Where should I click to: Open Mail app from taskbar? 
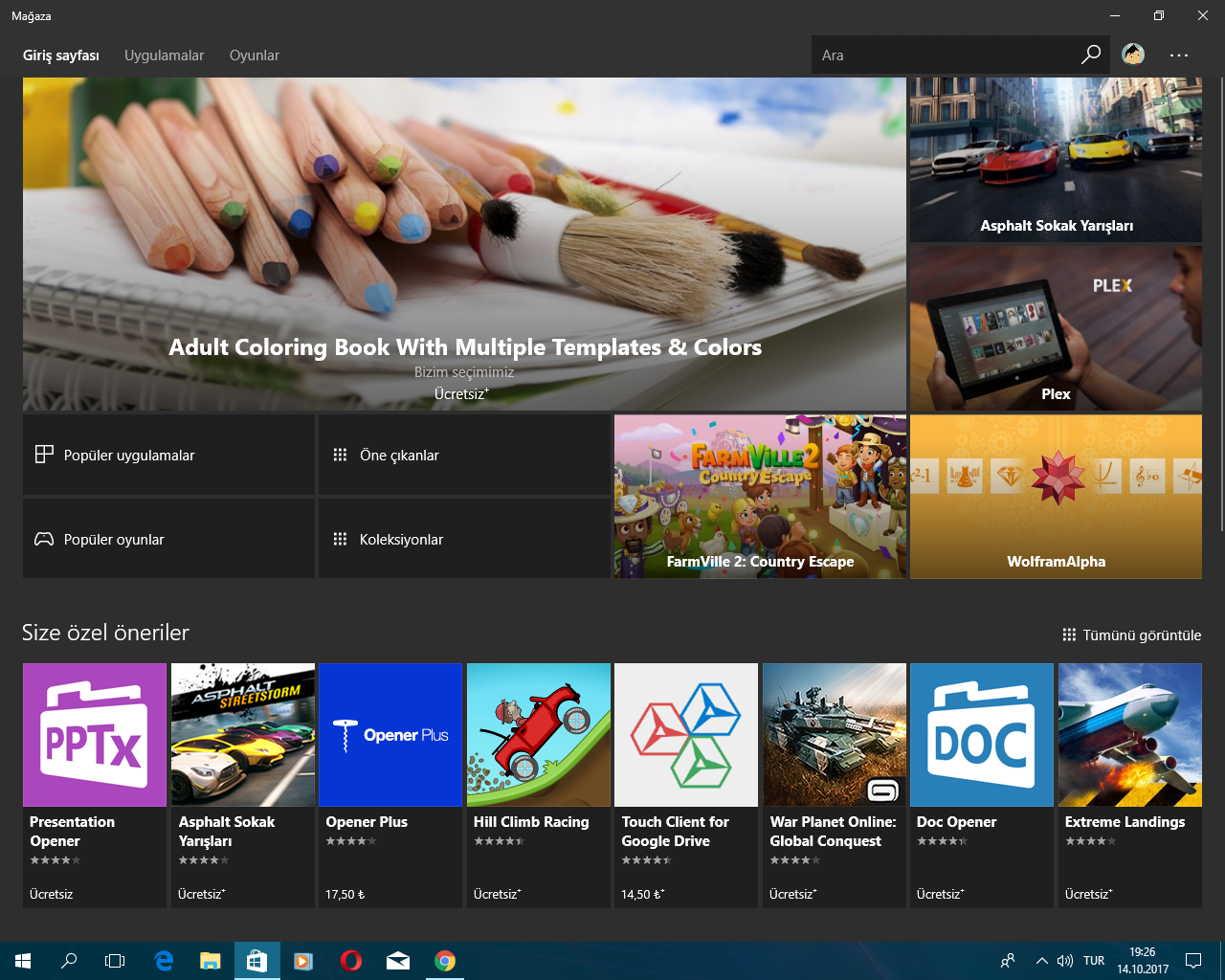398,961
